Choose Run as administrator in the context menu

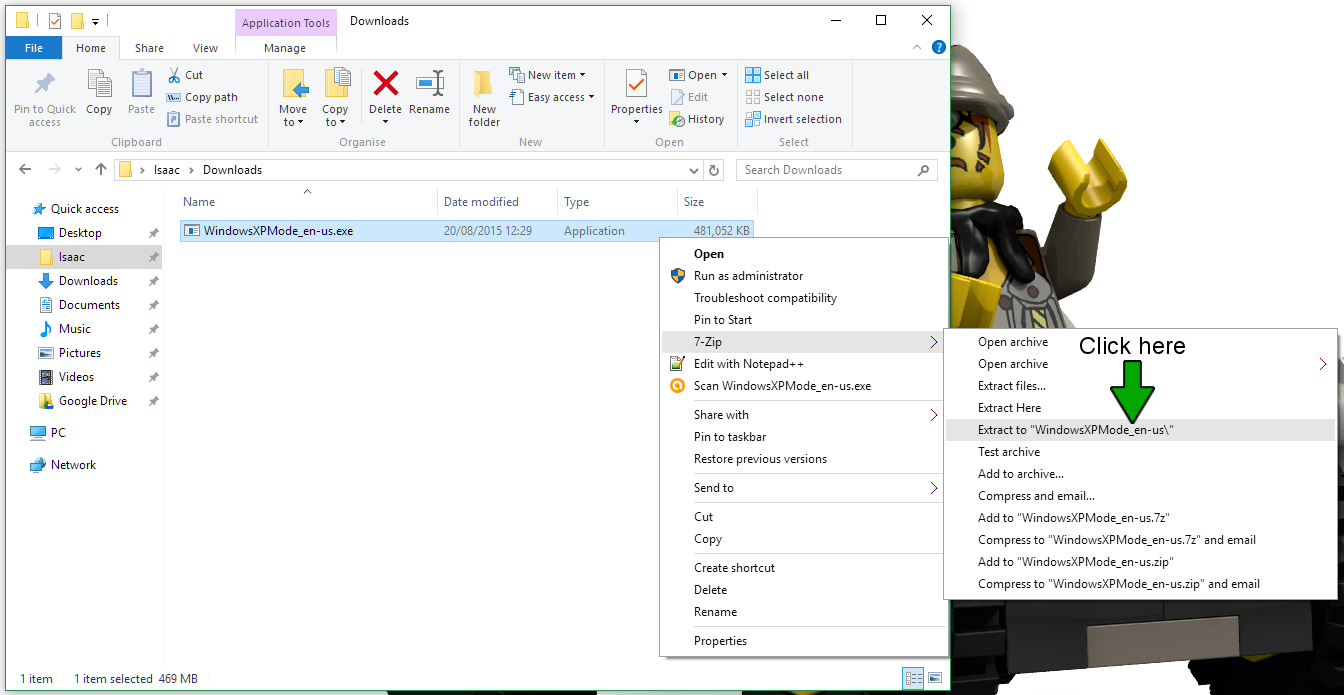click(803, 276)
